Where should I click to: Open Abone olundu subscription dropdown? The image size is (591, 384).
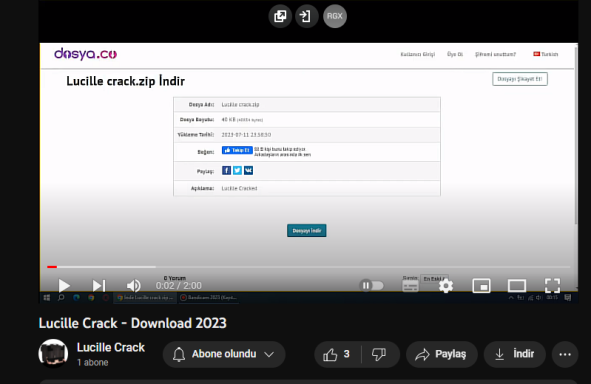224,354
